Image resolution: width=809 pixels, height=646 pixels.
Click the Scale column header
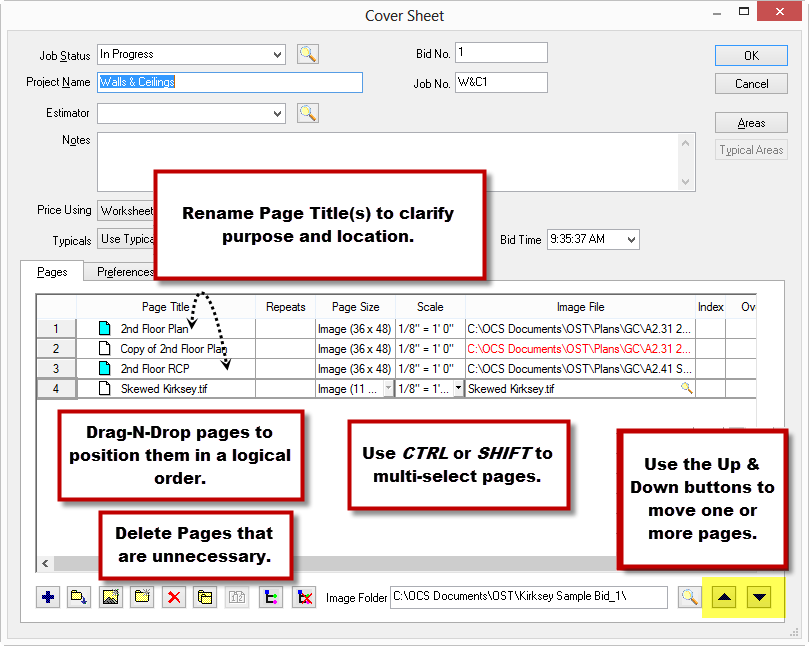(x=430, y=307)
